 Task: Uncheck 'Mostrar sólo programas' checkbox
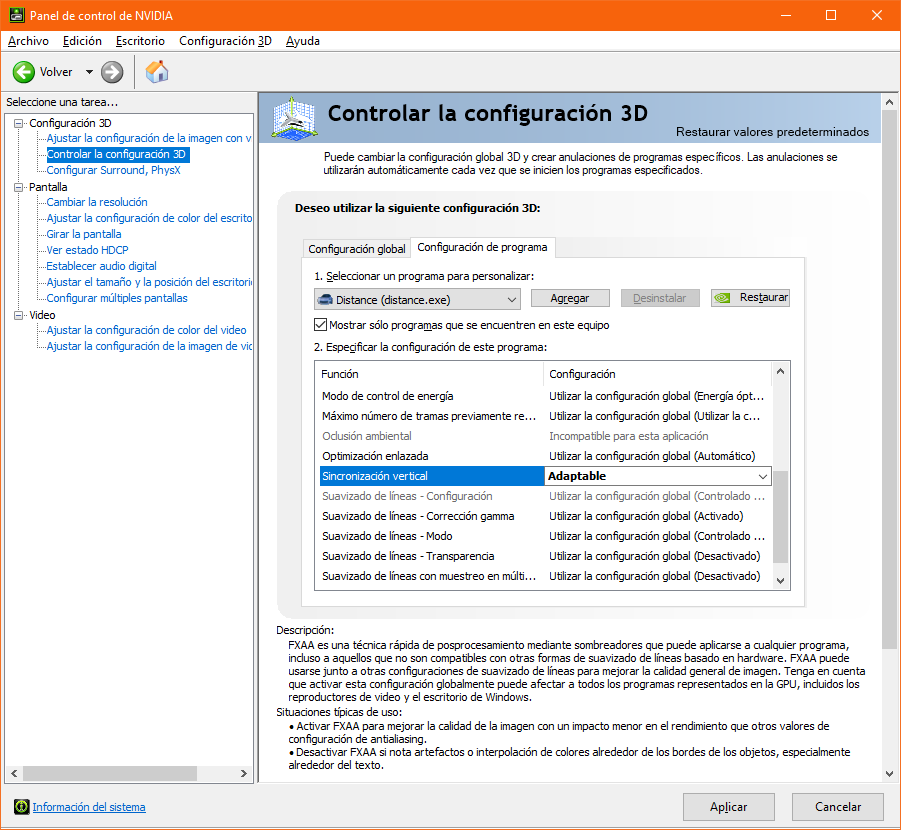click(x=321, y=325)
